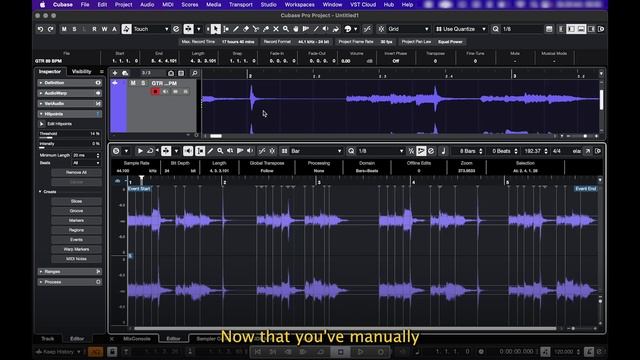Toggle Audition Loop in sample editor
The height and width of the screenshot is (360, 640).
pos(150,151)
